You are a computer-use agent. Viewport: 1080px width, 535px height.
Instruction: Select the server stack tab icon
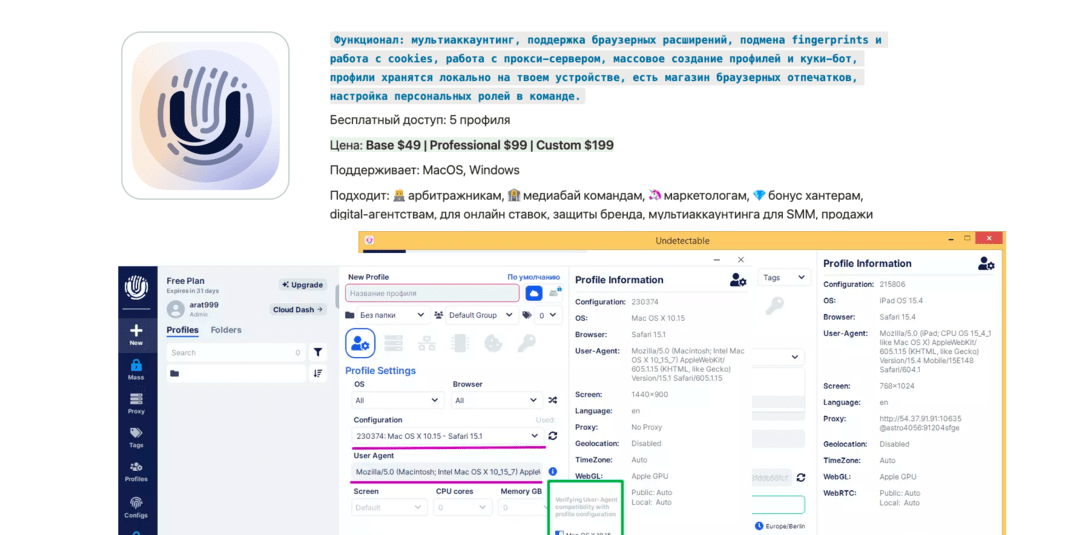(x=393, y=343)
